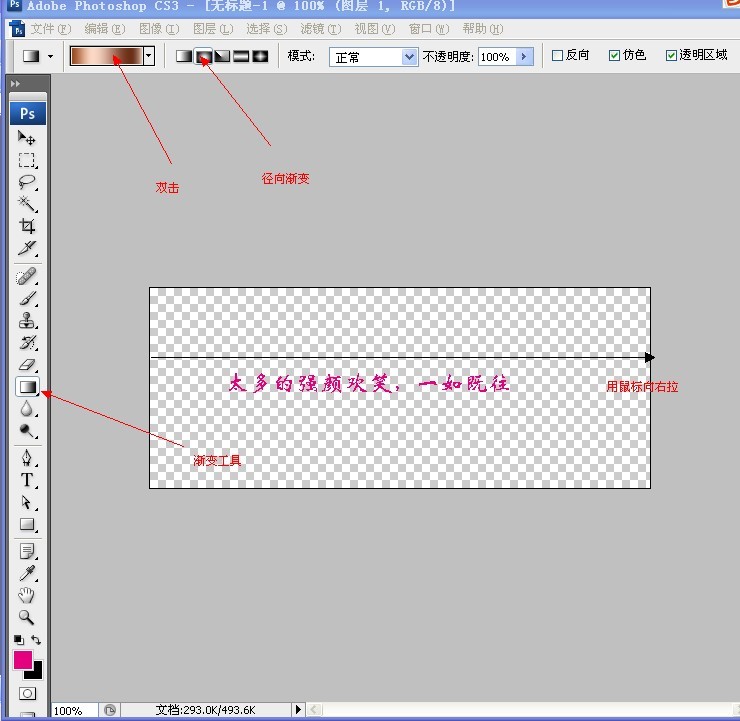Choose radial gradient style

click(x=203, y=56)
